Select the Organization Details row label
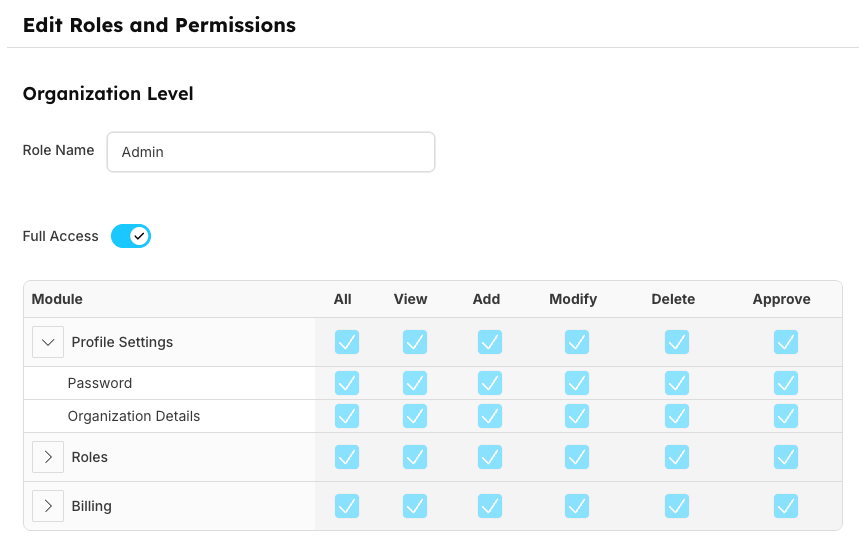 coord(134,416)
